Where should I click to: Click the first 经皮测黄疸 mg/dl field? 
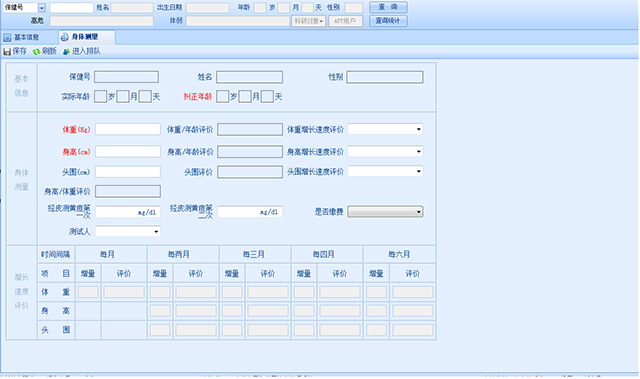[128, 212]
